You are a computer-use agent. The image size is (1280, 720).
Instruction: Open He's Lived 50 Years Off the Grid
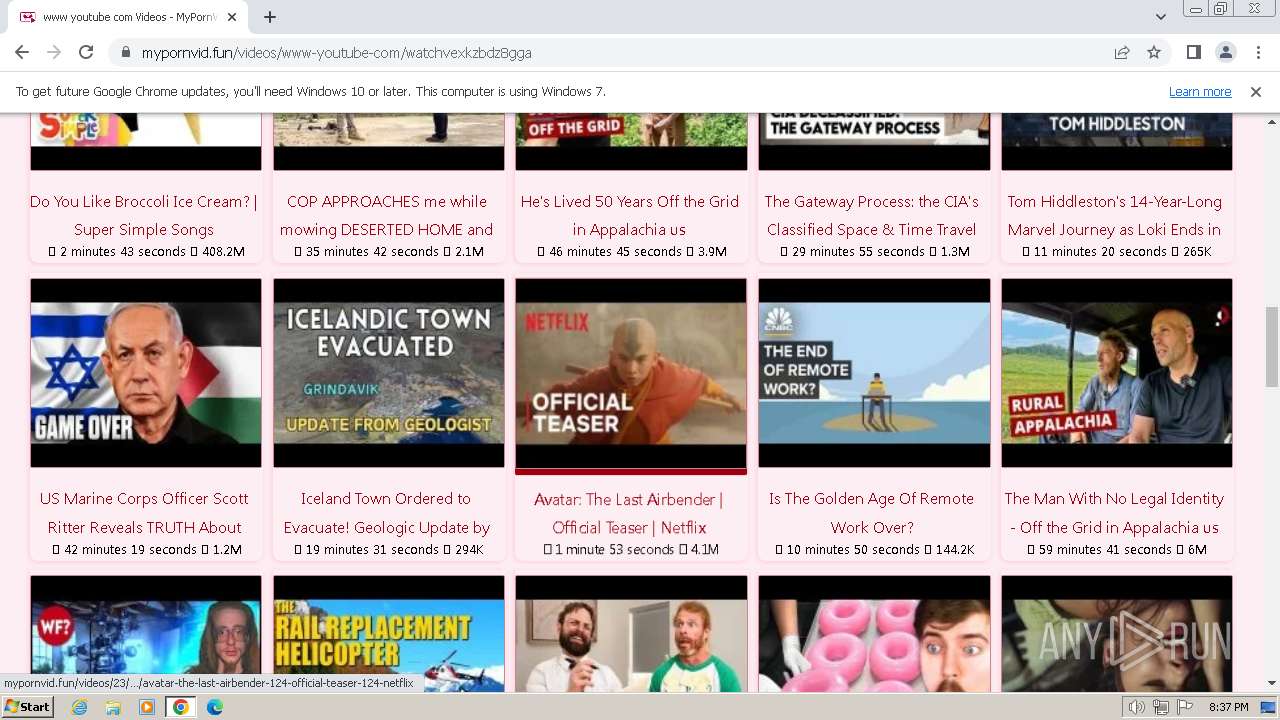[x=629, y=215]
